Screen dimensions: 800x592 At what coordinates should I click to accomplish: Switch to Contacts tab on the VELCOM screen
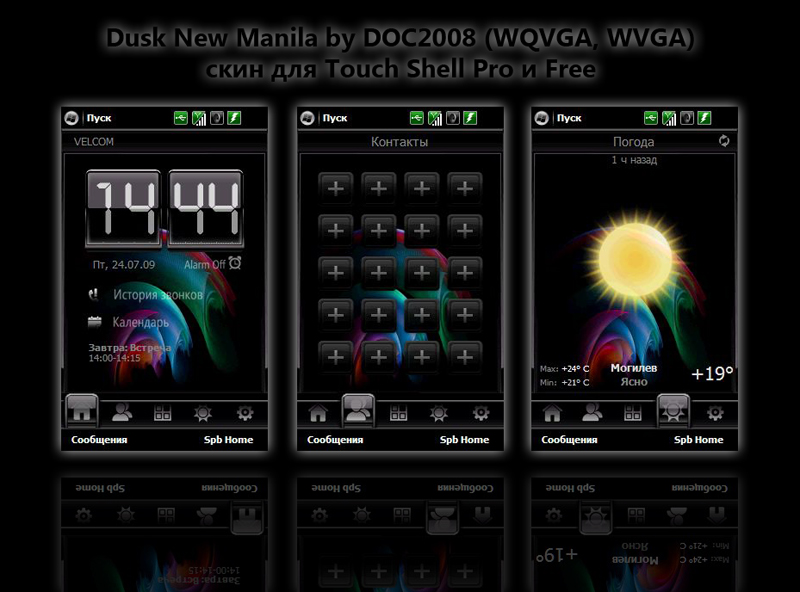coord(122,412)
